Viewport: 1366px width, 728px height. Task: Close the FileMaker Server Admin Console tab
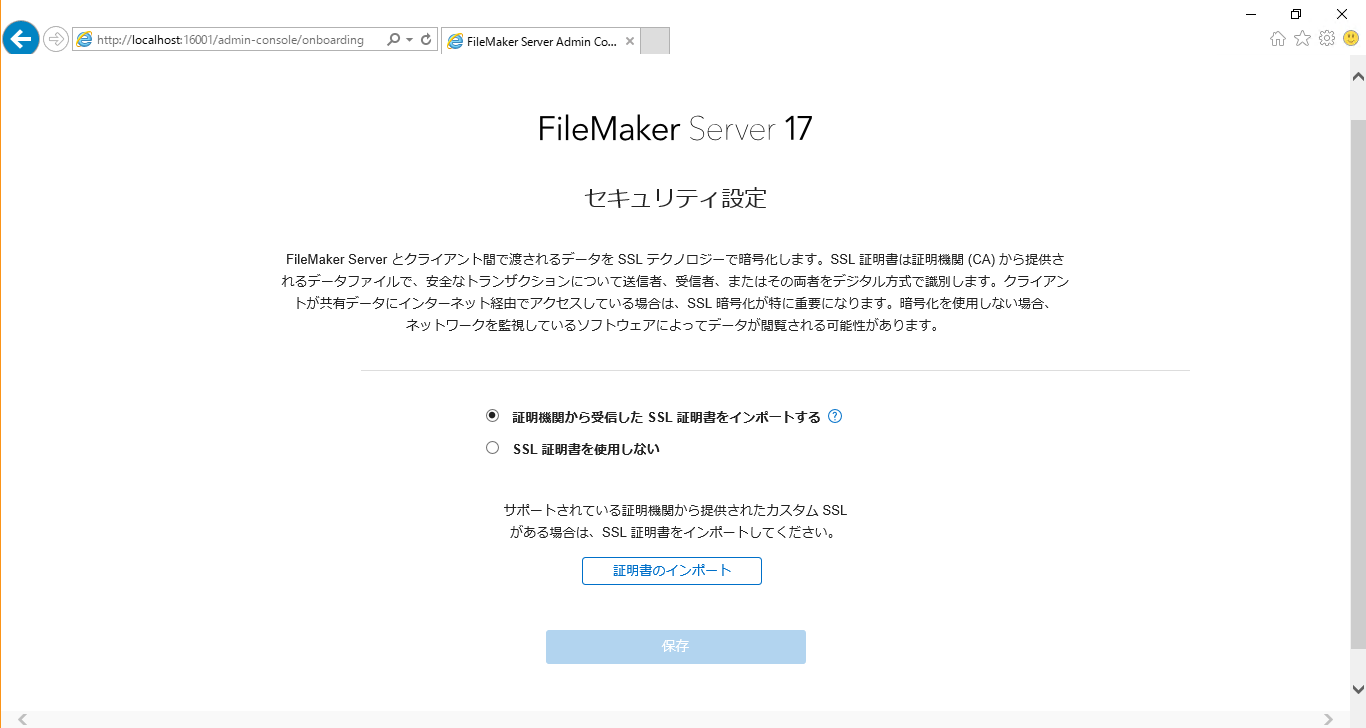(x=629, y=42)
